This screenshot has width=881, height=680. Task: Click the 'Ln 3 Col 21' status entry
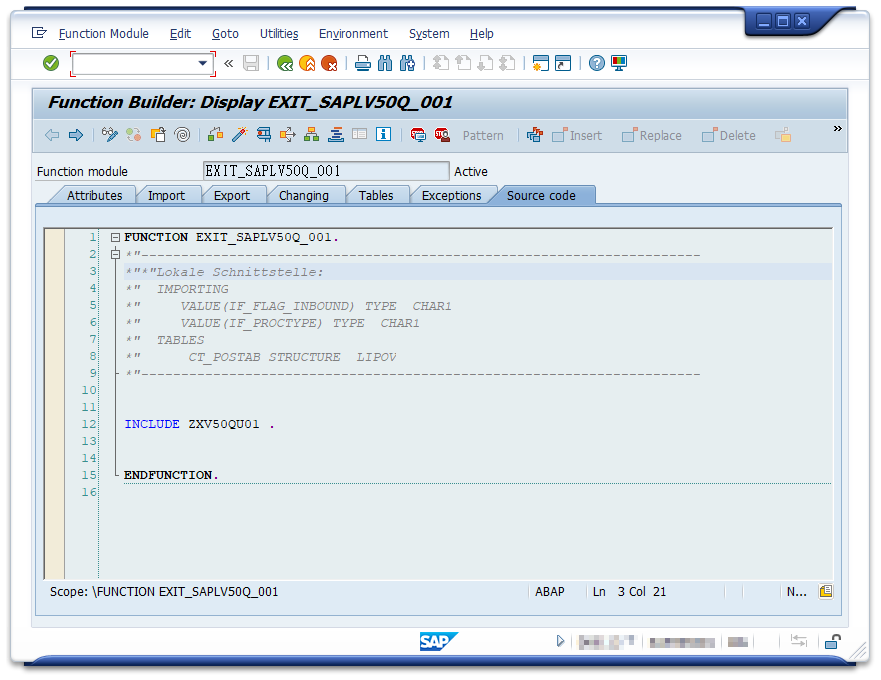click(x=629, y=592)
